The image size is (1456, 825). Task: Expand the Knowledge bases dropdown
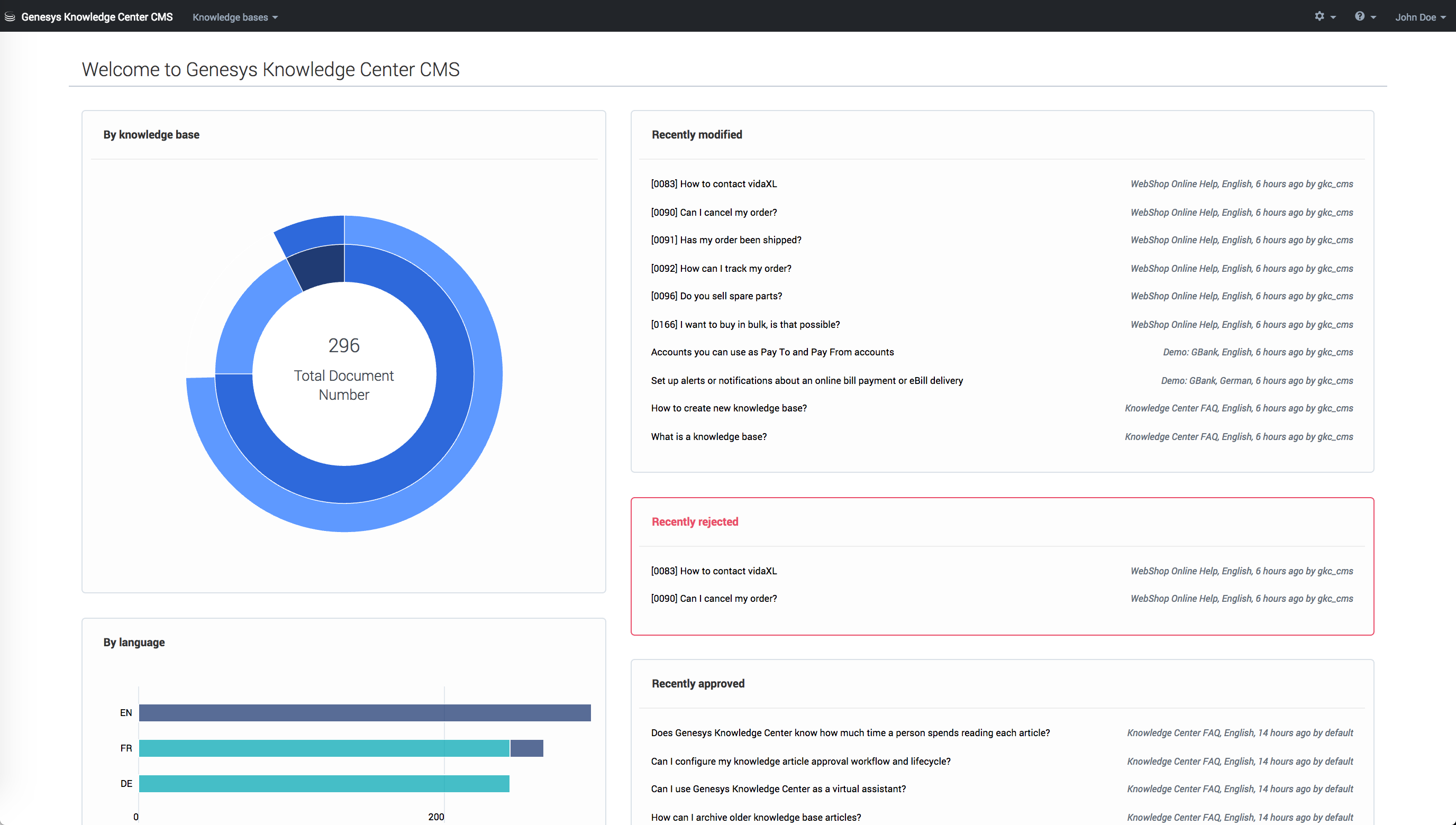(x=234, y=17)
